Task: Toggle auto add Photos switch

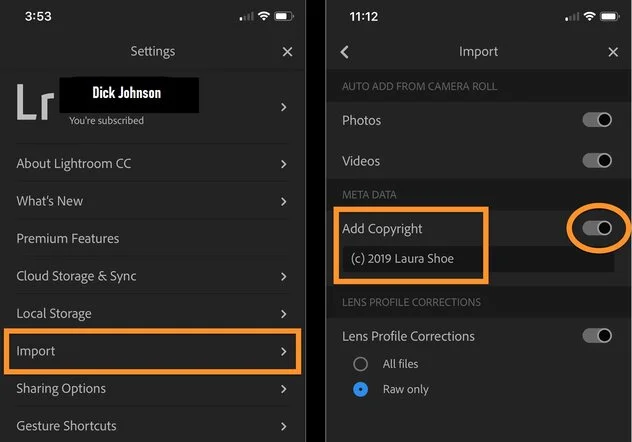Action: click(x=597, y=120)
